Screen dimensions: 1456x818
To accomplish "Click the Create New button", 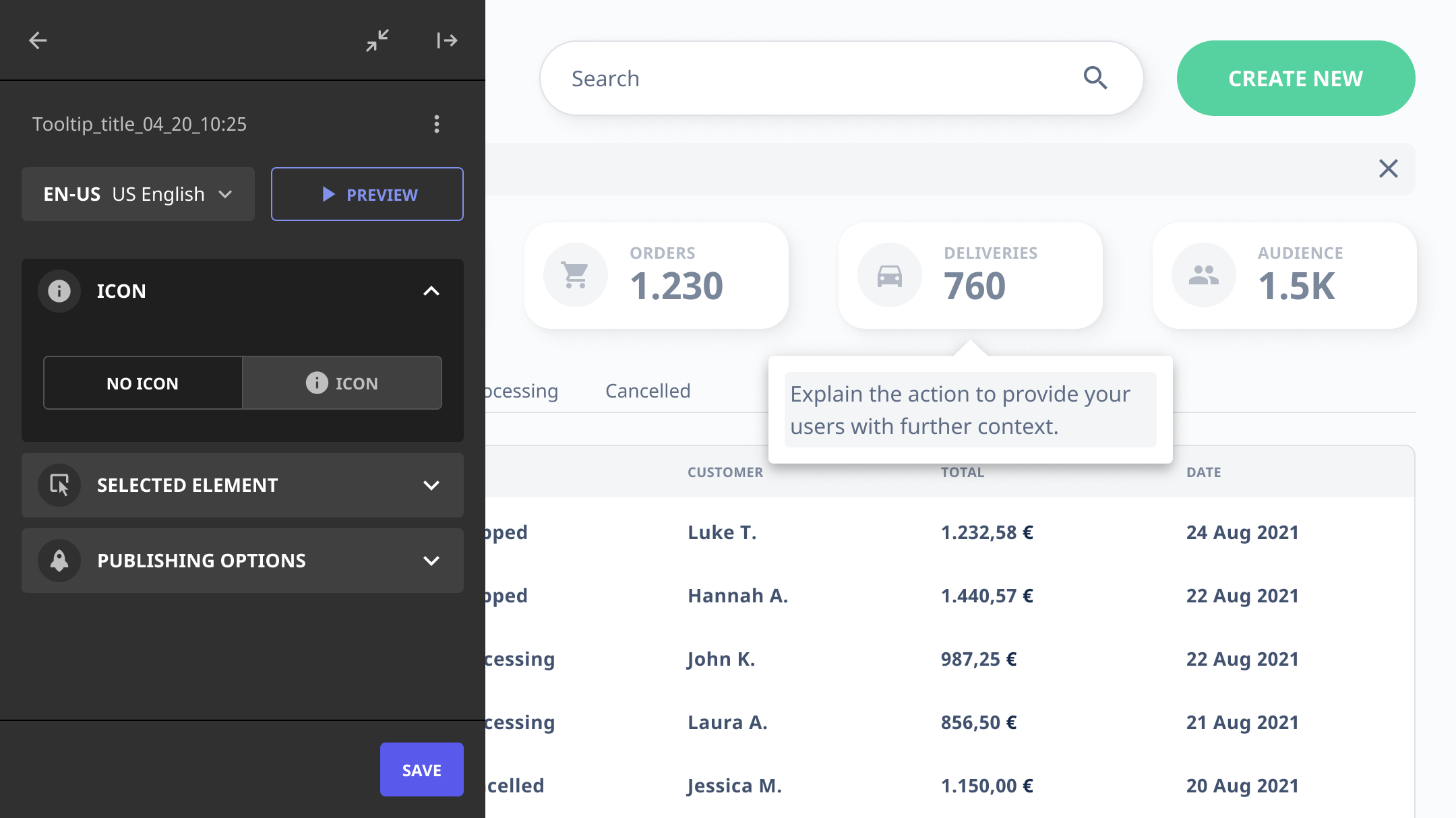I will coord(1295,78).
